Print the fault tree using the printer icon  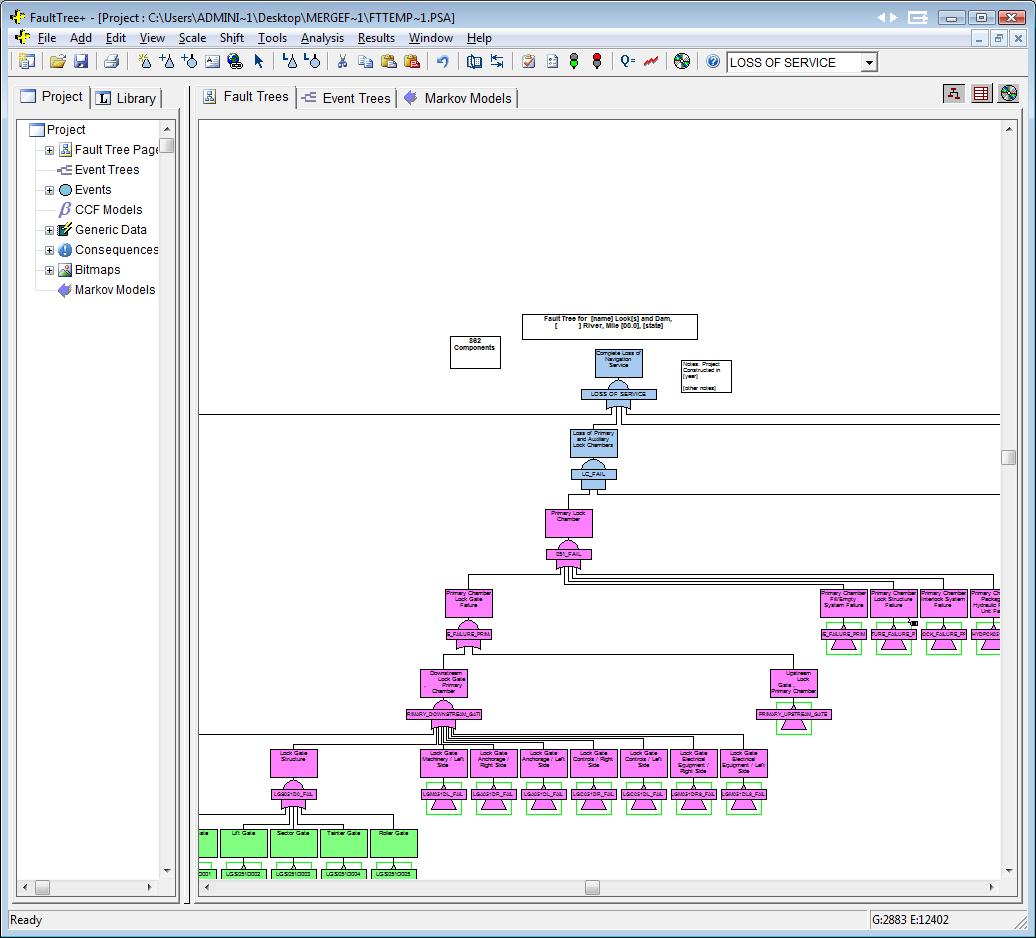click(112, 61)
